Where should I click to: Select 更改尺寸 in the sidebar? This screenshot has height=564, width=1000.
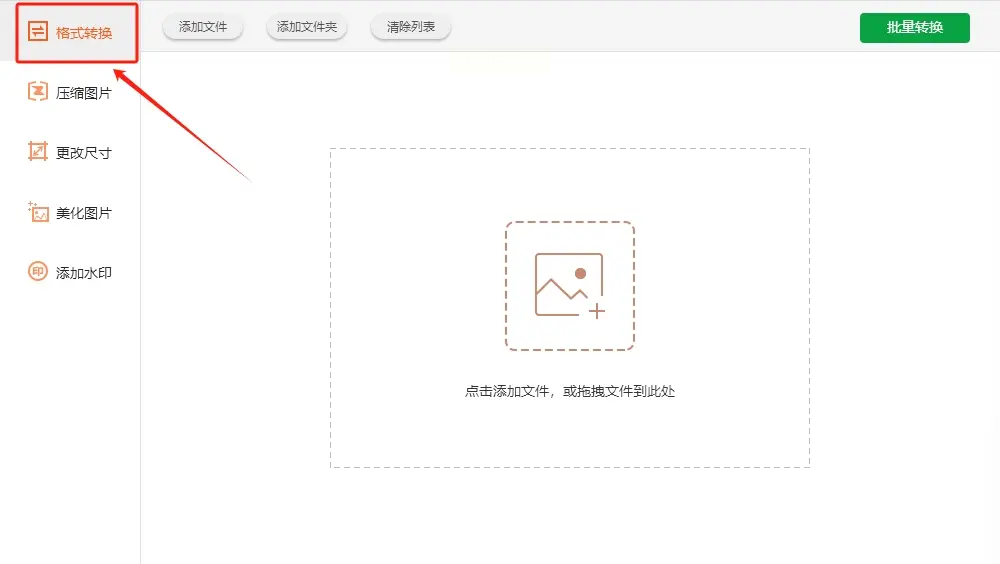click(x=84, y=153)
